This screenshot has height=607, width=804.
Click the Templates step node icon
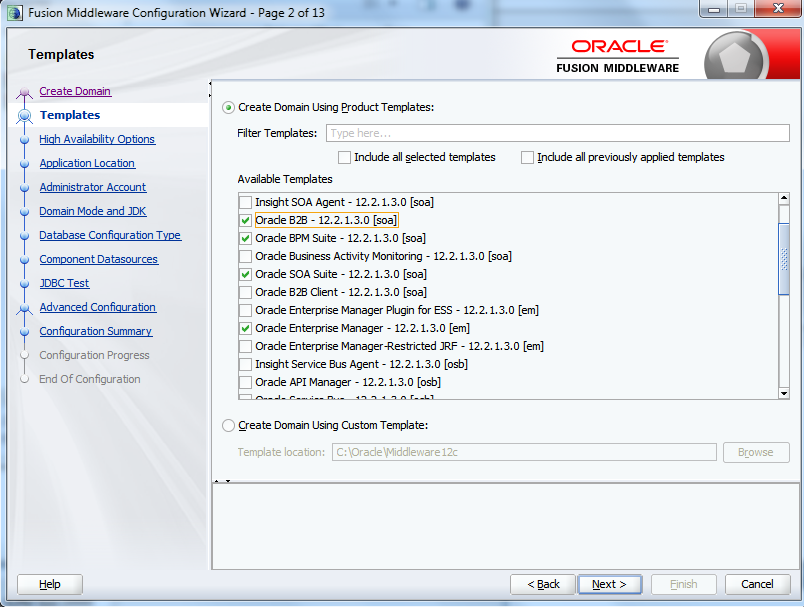24,116
